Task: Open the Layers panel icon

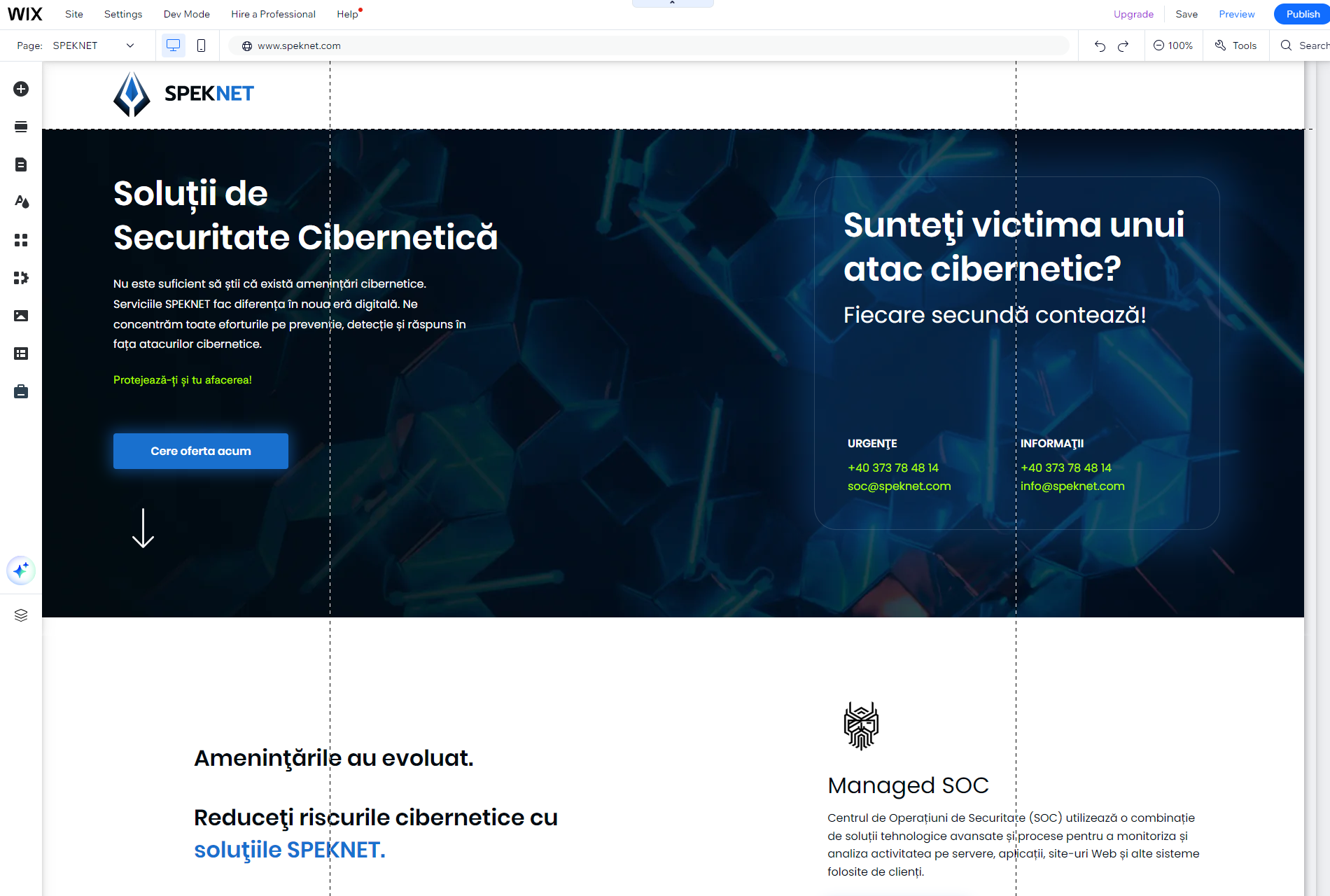Action: point(21,615)
